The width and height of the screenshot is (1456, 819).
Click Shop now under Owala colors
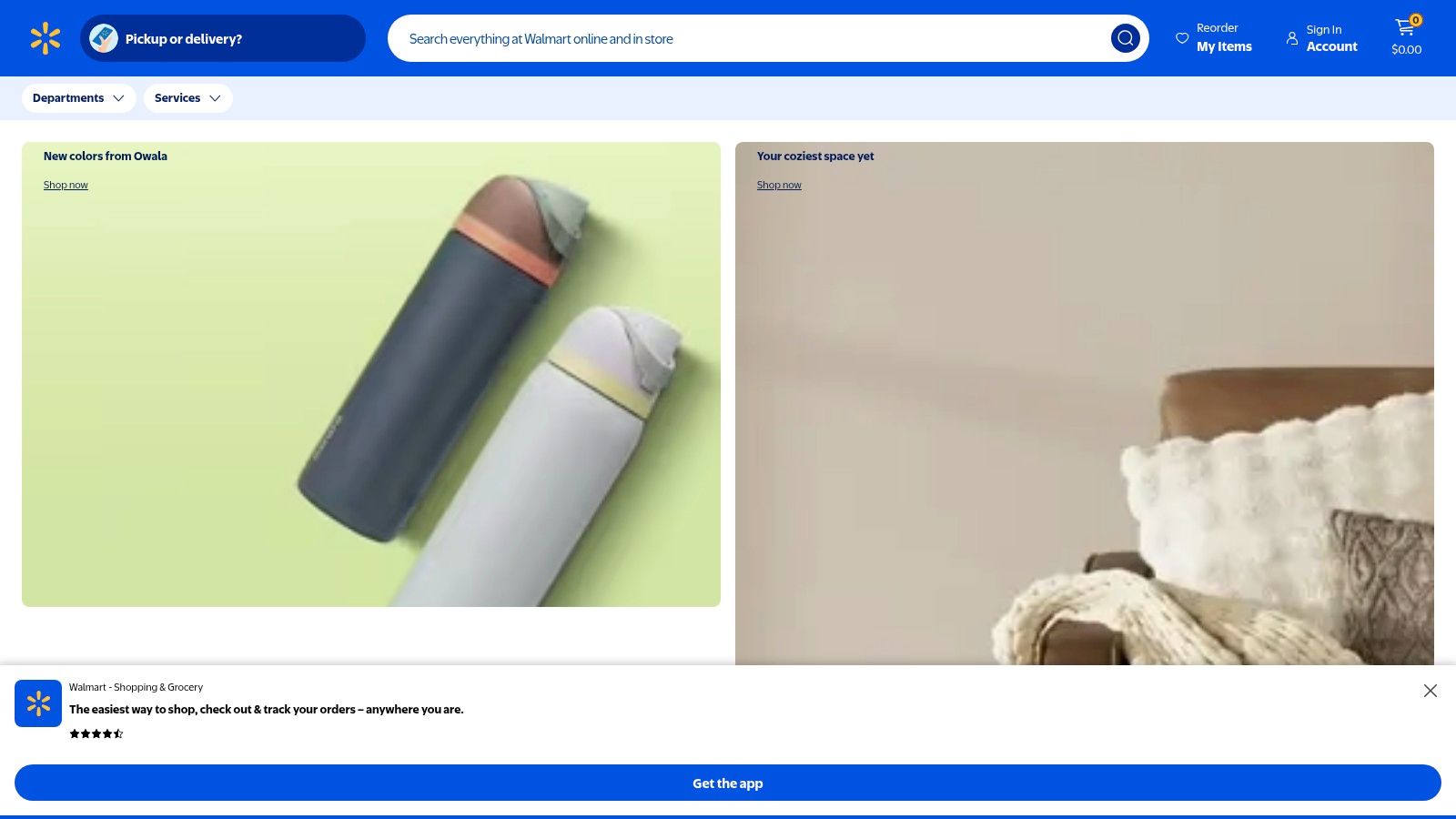[66, 185]
